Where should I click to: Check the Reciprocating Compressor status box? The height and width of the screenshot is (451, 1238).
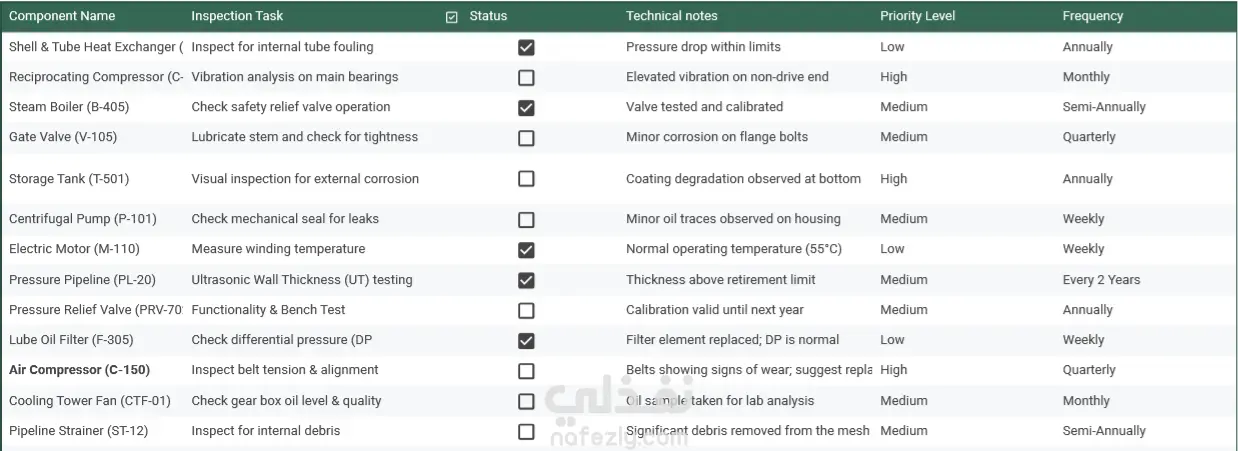pos(526,77)
